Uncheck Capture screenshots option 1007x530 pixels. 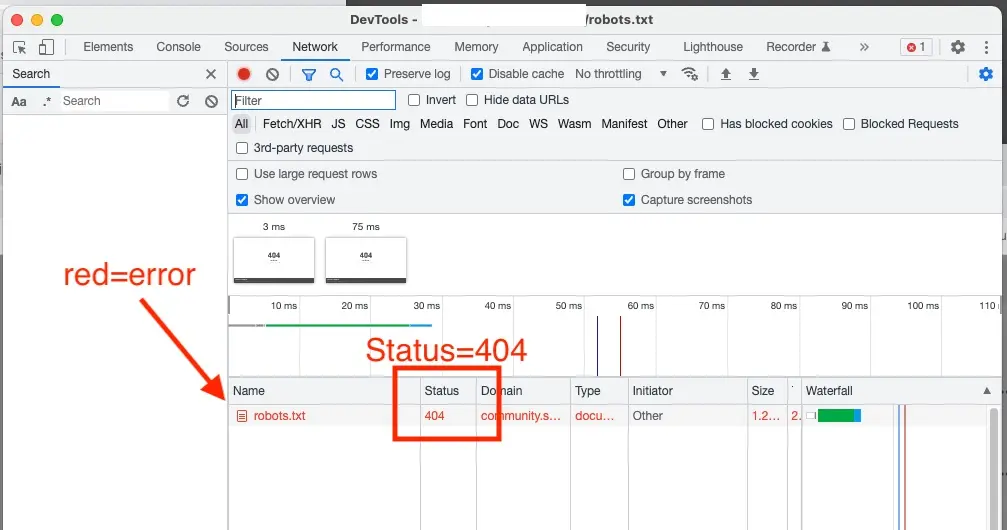pos(629,200)
